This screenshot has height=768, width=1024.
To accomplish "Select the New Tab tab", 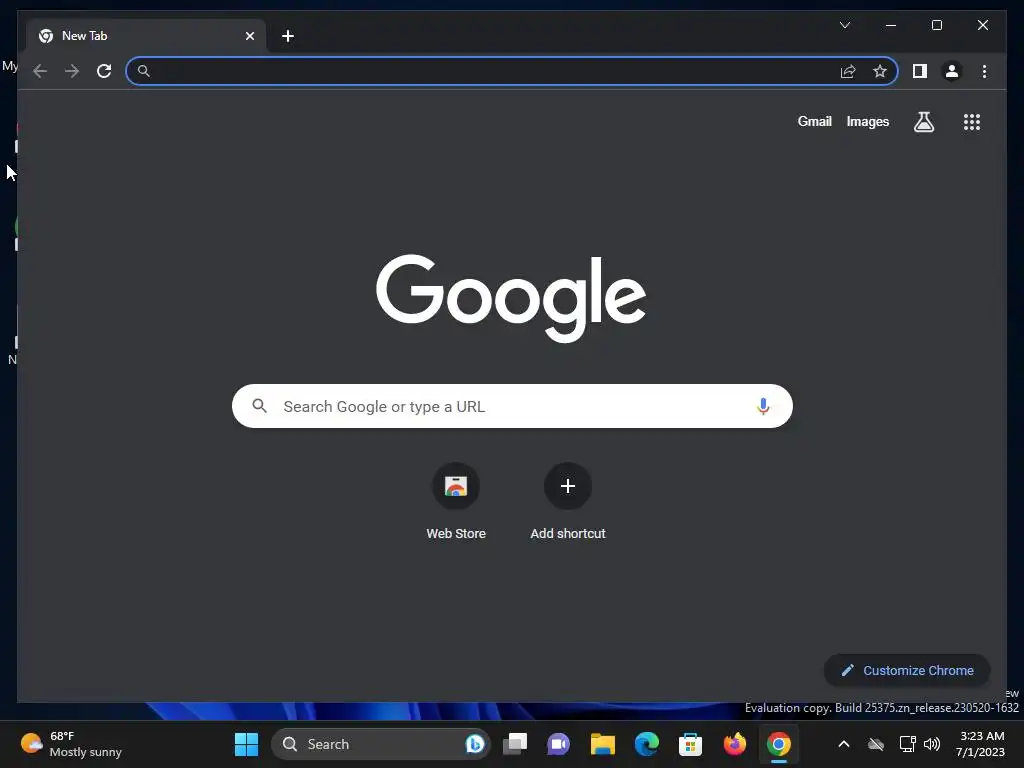I will point(146,36).
